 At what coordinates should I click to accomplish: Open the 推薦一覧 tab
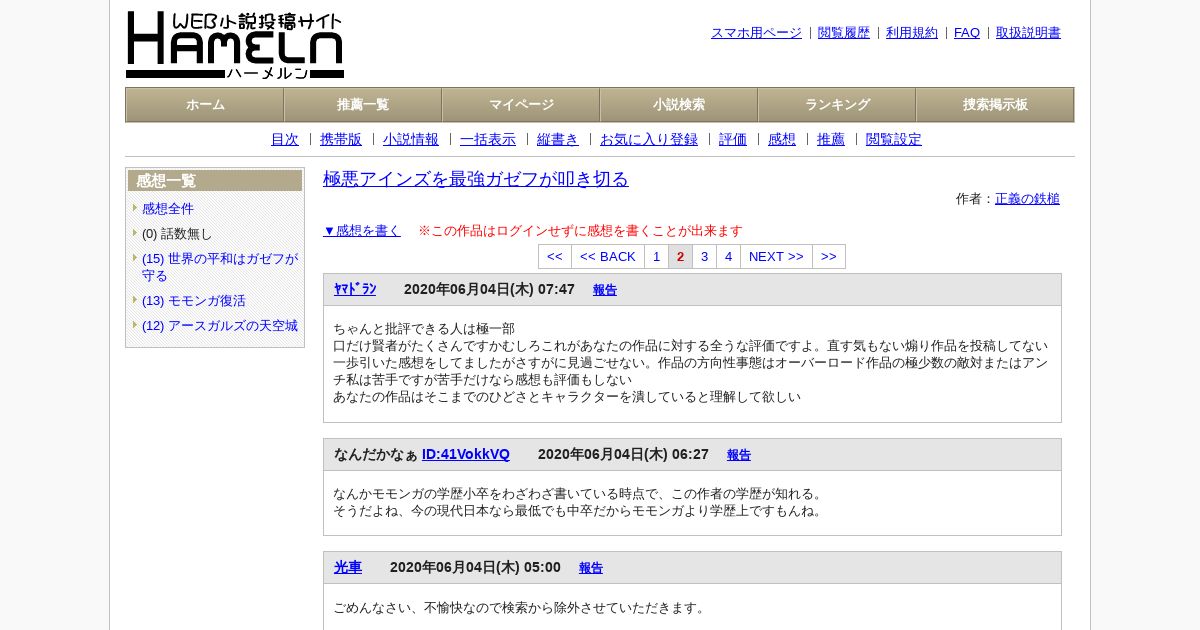pos(363,105)
